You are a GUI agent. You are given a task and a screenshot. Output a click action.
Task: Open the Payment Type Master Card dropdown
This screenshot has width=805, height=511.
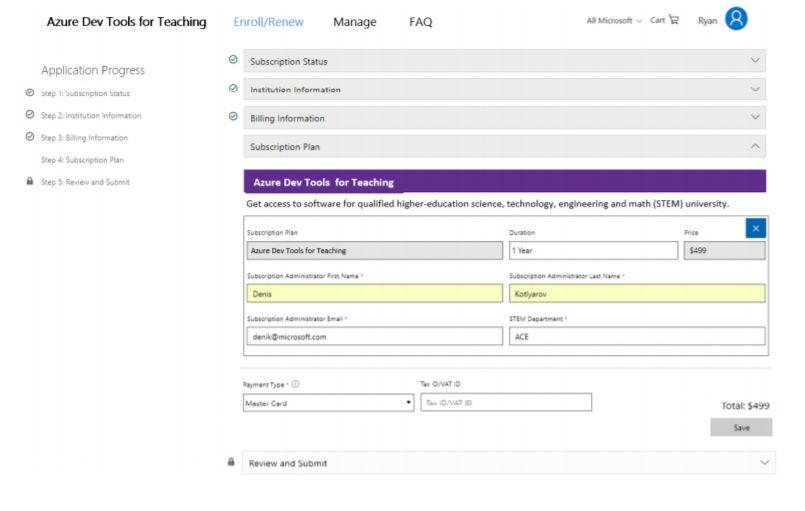point(329,403)
